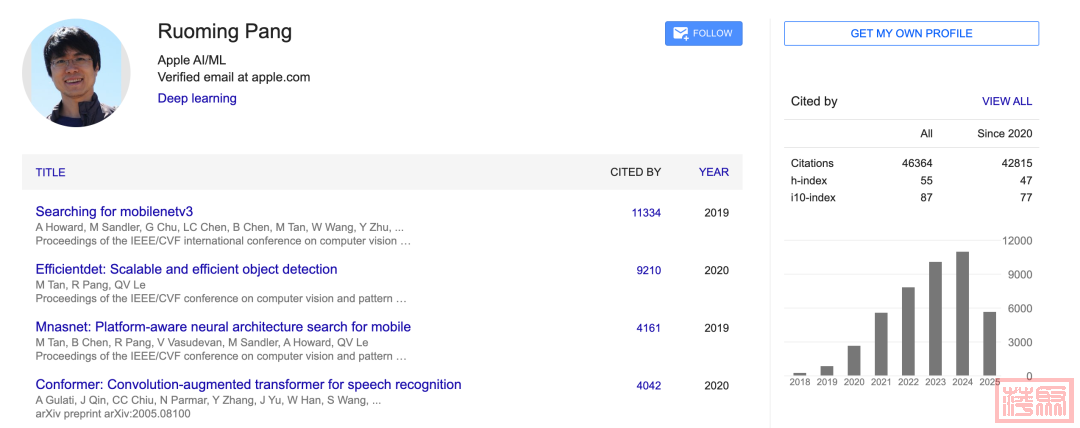
Task: Click the 2024 bar in citations chart
Action: coord(963,314)
